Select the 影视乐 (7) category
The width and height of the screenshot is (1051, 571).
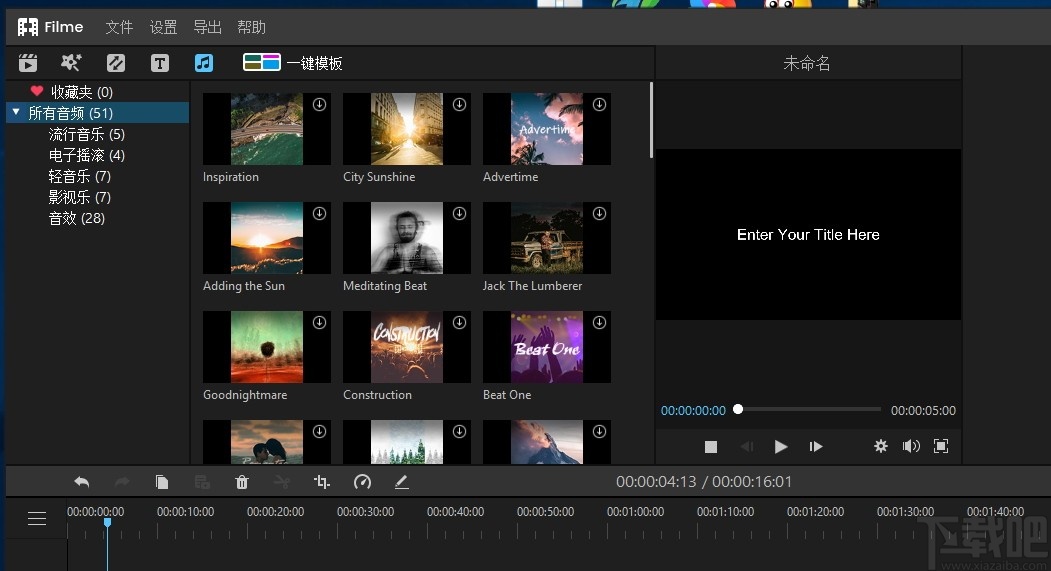[x=79, y=197]
